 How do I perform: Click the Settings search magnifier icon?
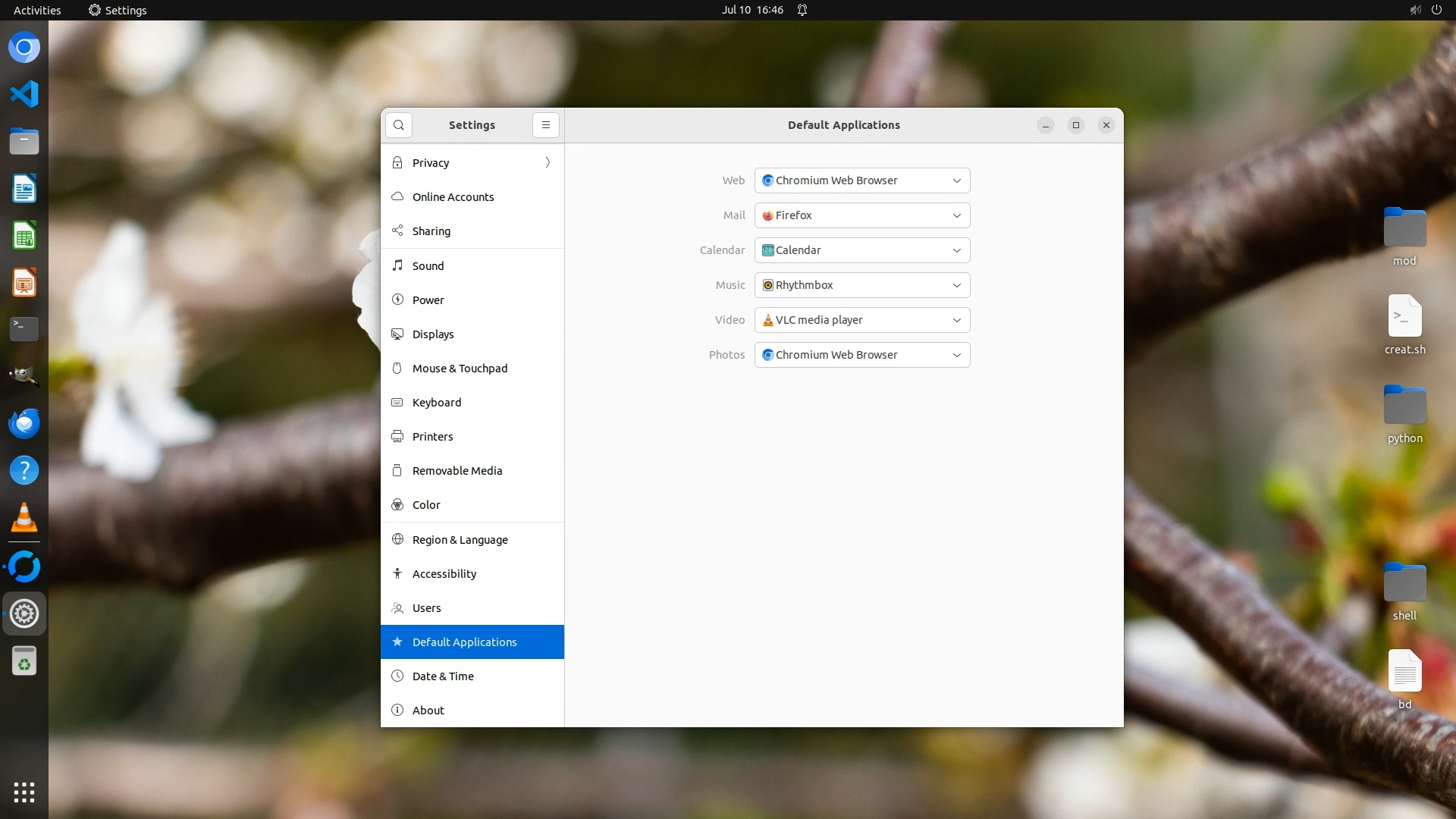(x=399, y=125)
